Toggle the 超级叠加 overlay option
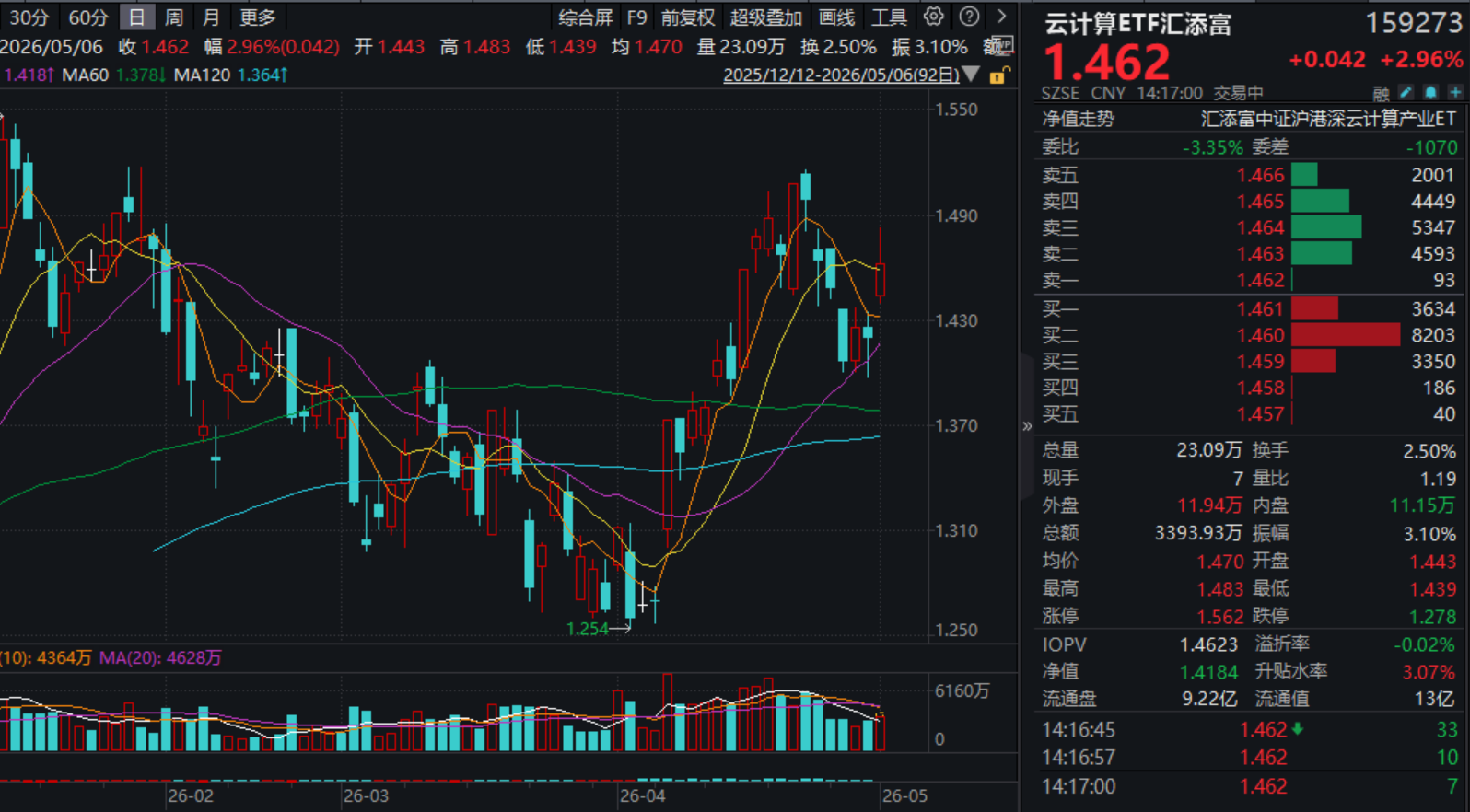The width and height of the screenshot is (1470, 812). coord(765,17)
